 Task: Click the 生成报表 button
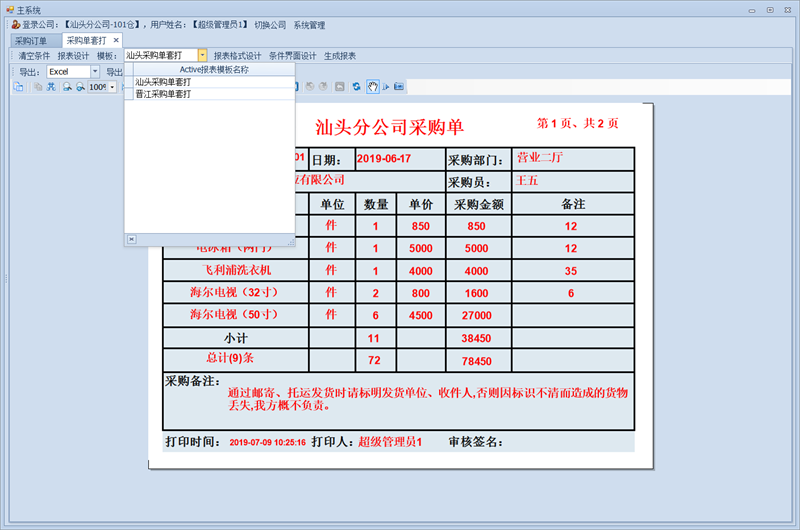pyautogui.click(x=340, y=56)
